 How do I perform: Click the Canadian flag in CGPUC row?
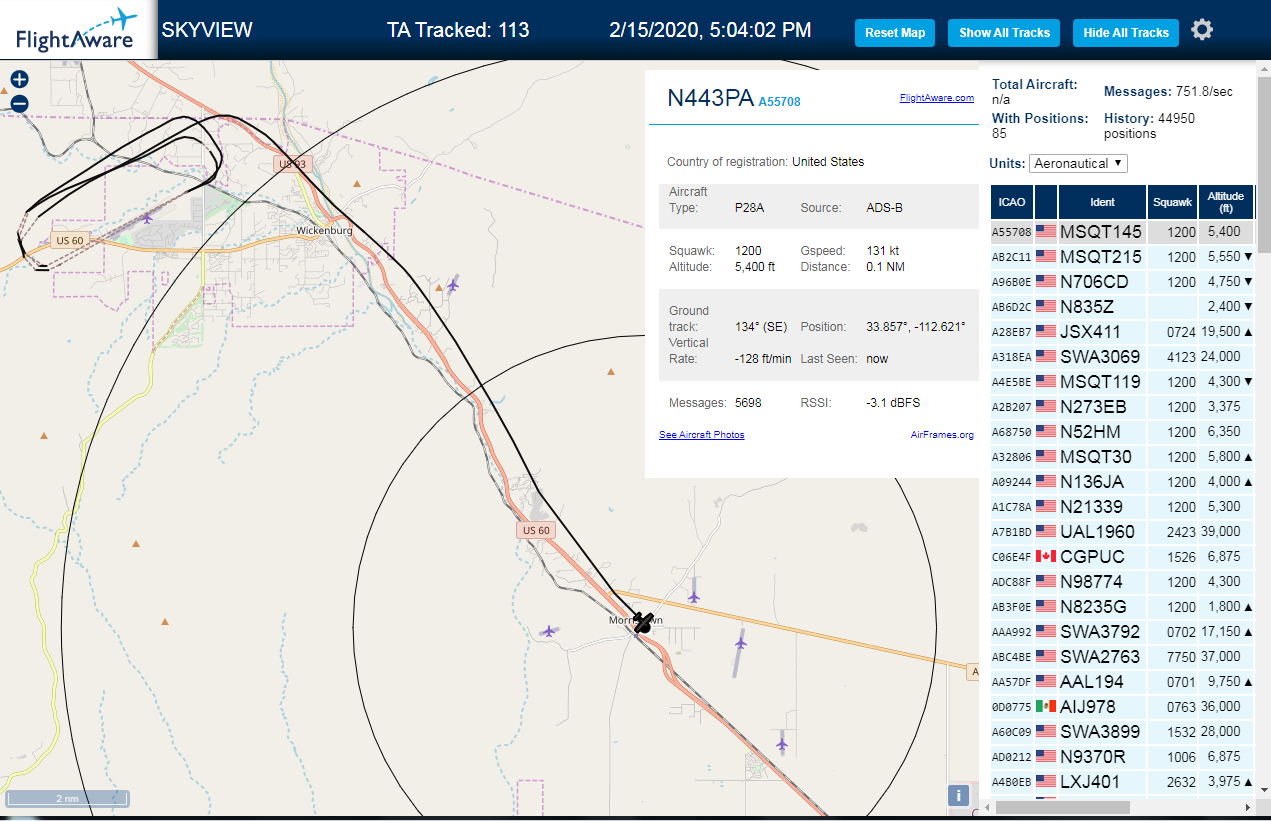(1046, 557)
